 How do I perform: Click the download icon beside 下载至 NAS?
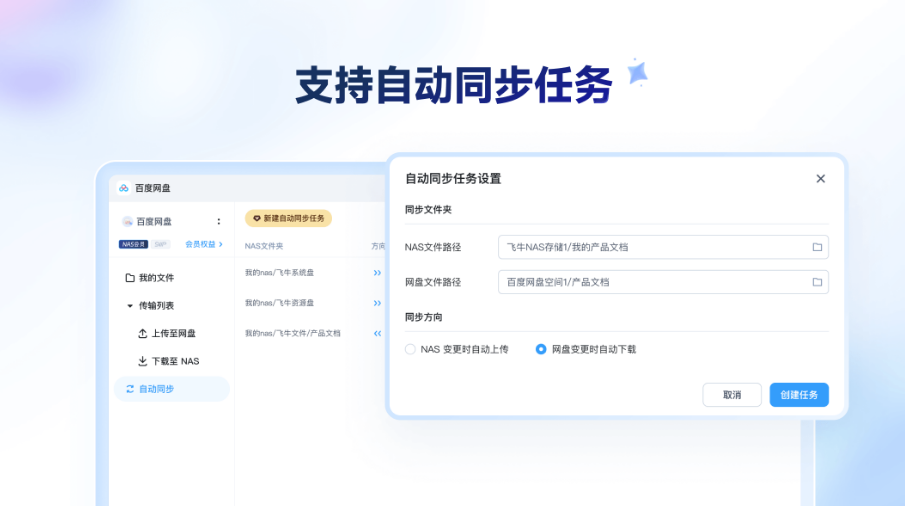click(x=143, y=361)
